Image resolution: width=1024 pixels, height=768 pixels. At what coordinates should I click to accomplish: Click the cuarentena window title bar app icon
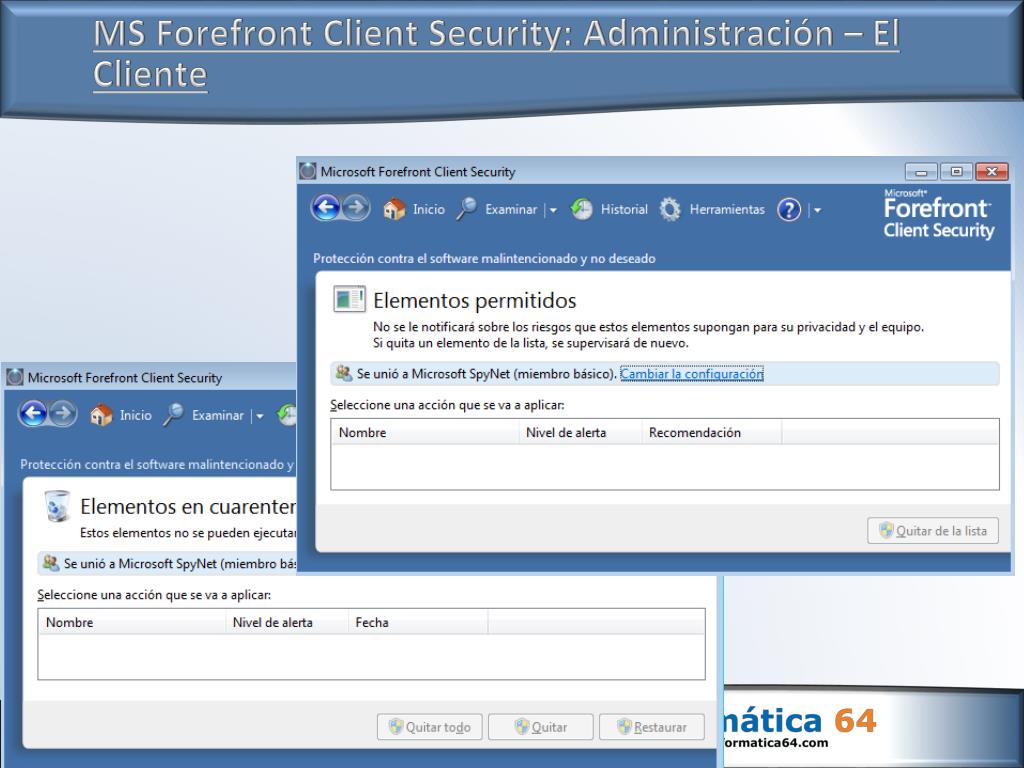point(14,377)
